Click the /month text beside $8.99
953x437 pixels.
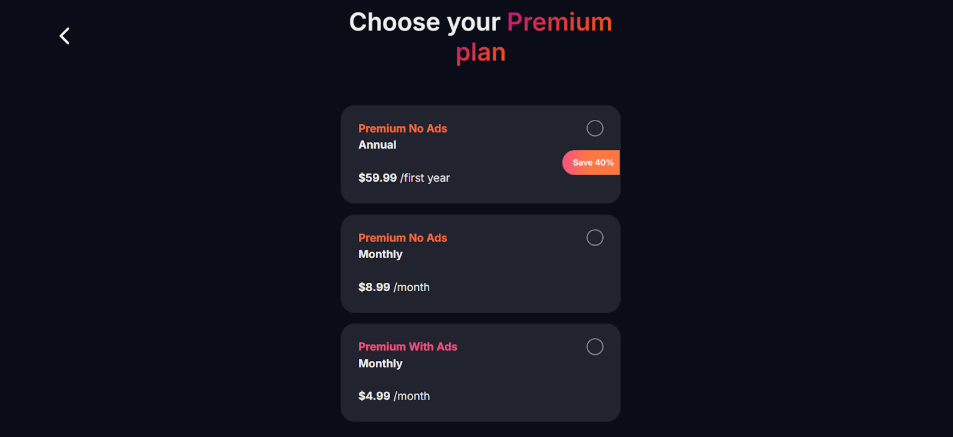pyautogui.click(x=411, y=287)
